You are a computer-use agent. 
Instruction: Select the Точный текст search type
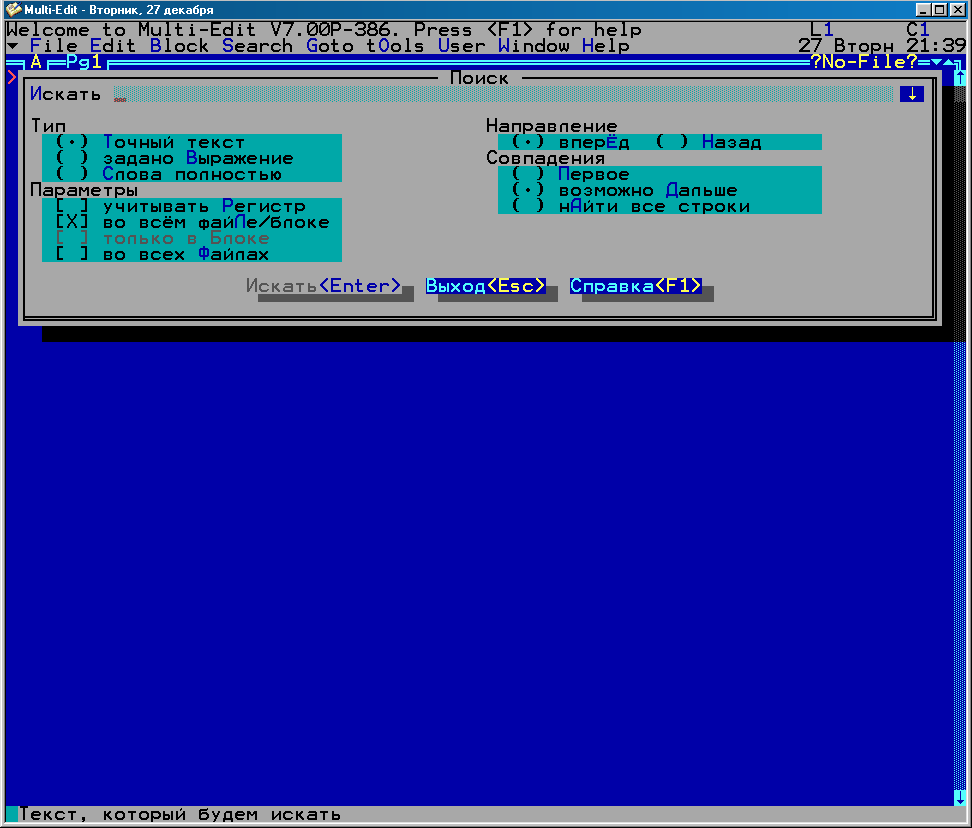(x=150, y=143)
